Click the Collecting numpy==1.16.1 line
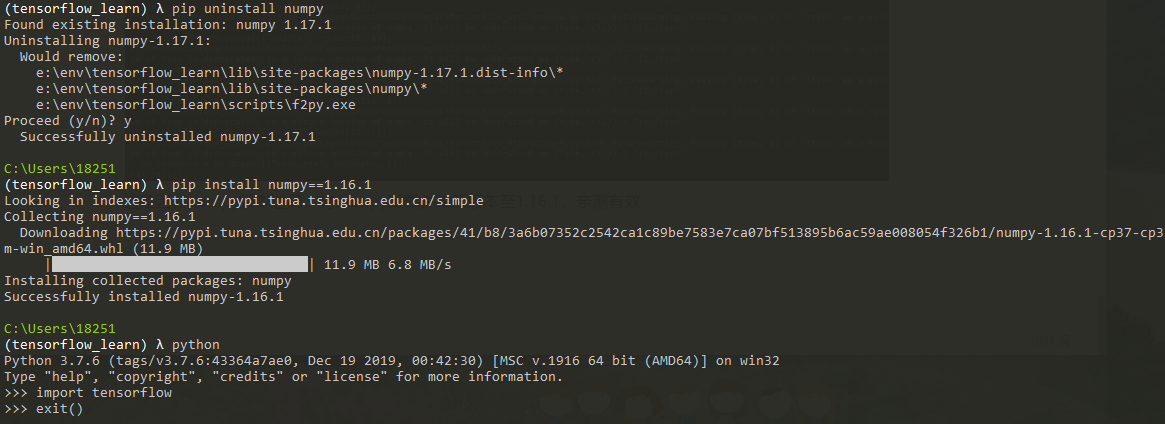 click(100, 216)
